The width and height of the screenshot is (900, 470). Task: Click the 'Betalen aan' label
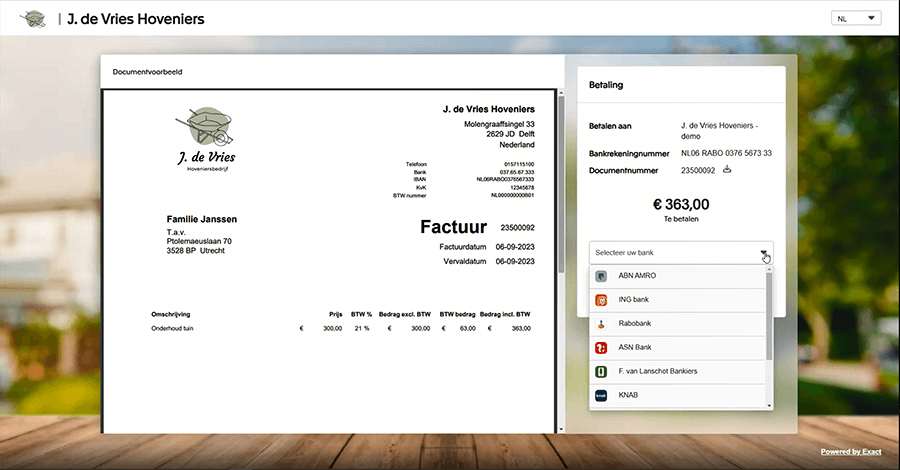pyautogui.click(x=610, y=126)
